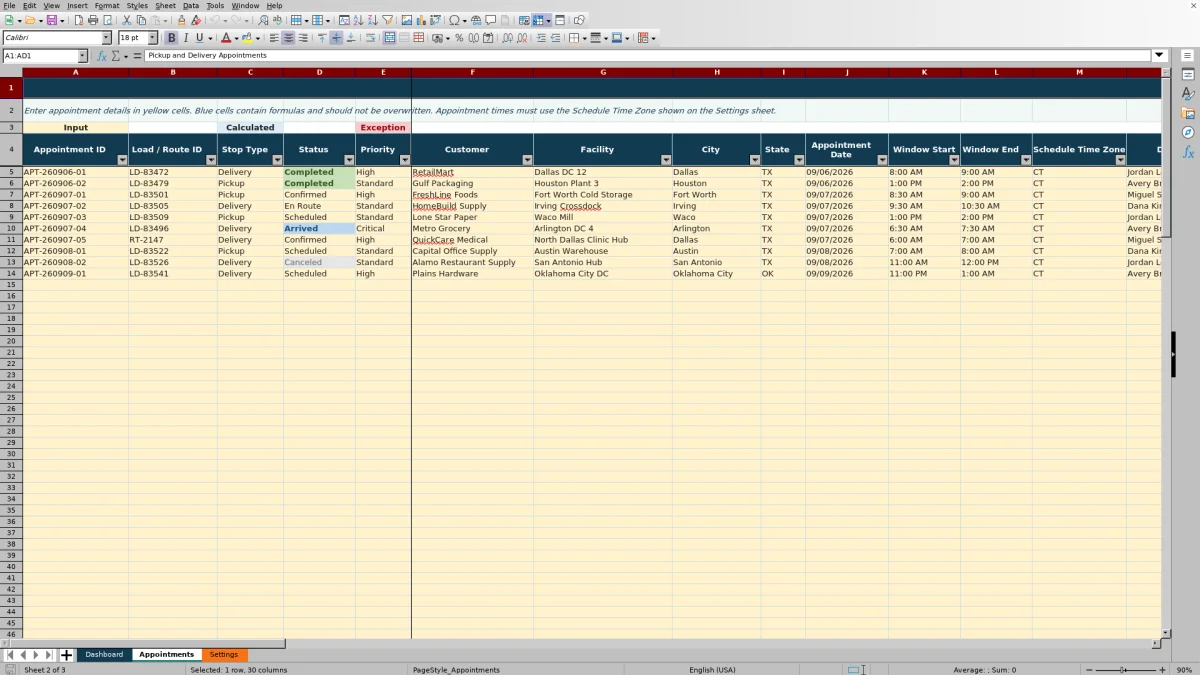This screenshot has height=675, width=1200.
Task: Open the Font Size dropdown
Action: coord(151,38)
